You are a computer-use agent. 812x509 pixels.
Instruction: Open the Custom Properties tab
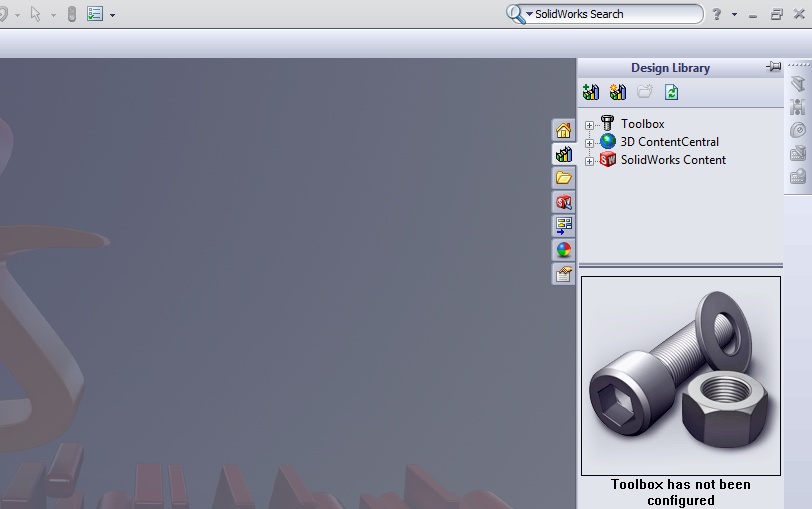563,274
